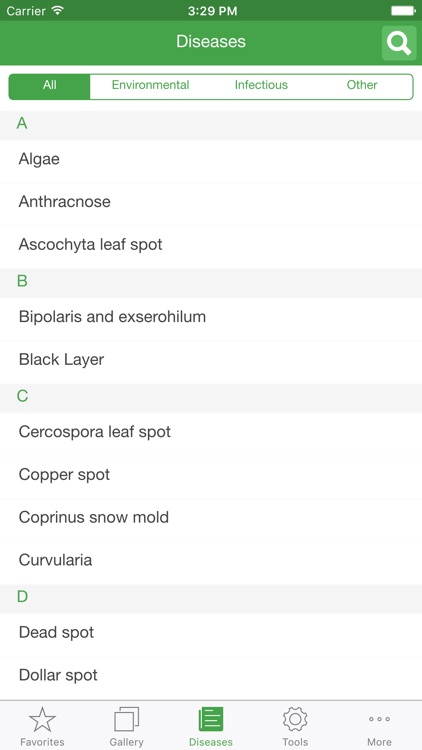Tap the Favorites star icon

tap(42, 720)
